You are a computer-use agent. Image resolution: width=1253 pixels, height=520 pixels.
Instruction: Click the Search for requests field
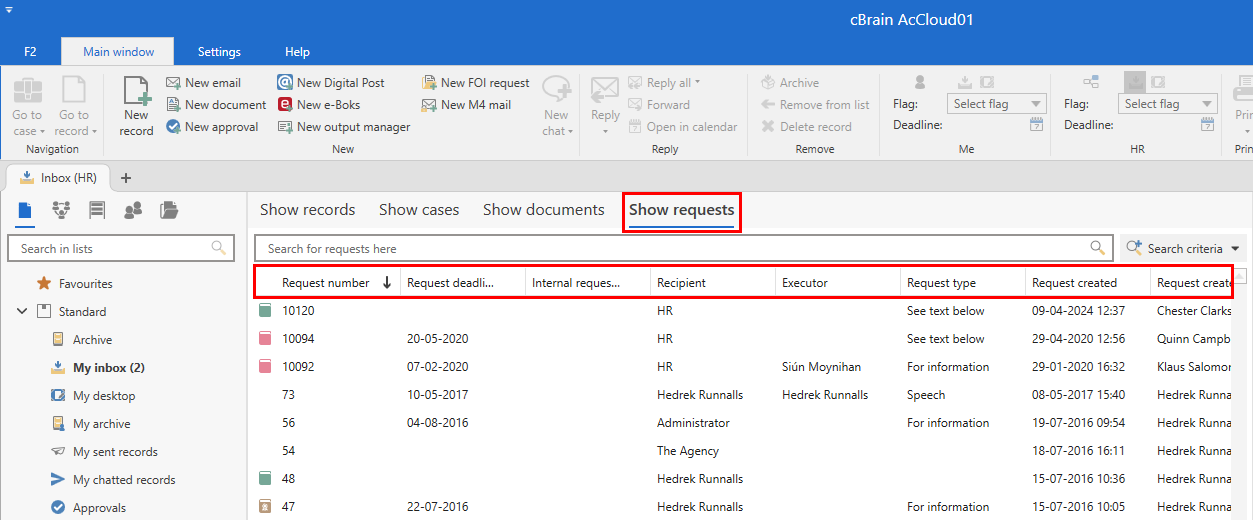click(675, 249)
